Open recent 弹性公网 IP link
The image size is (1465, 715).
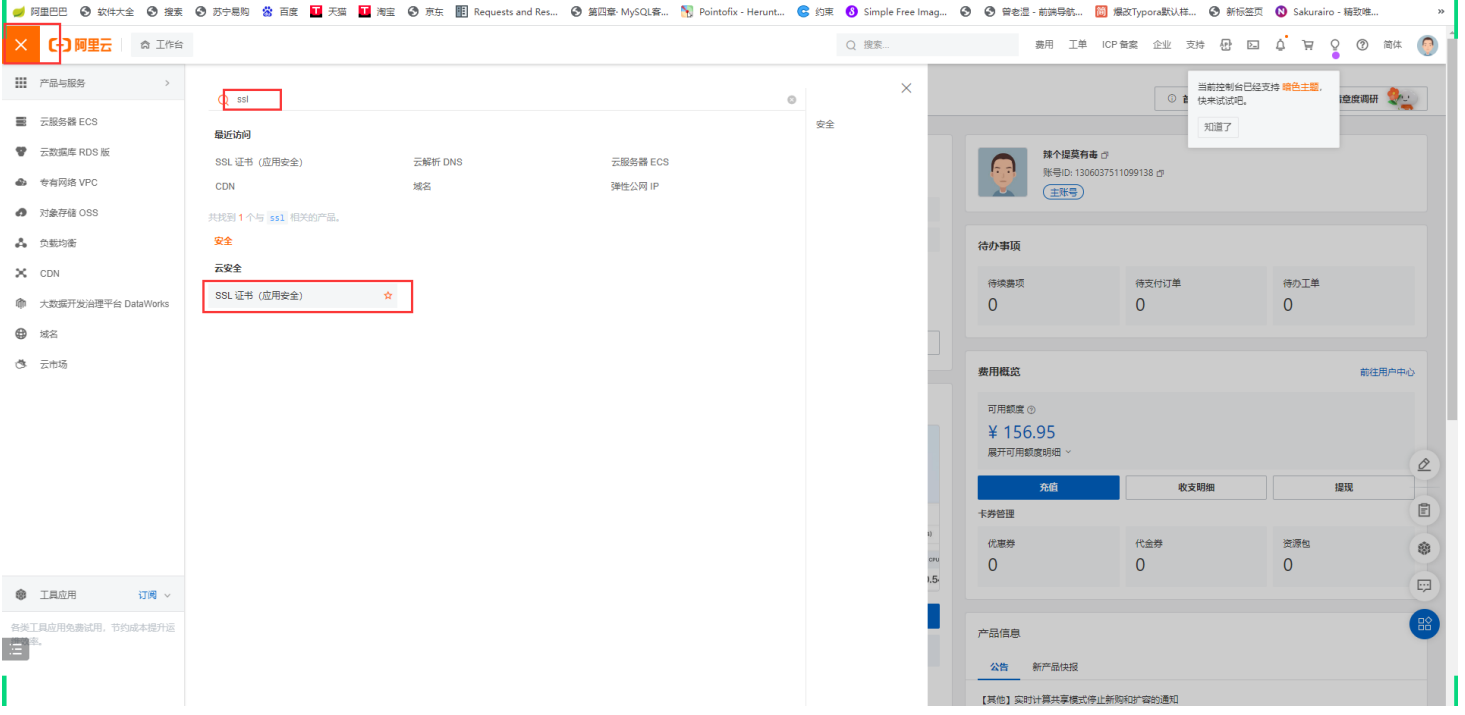tap(635, 187)
